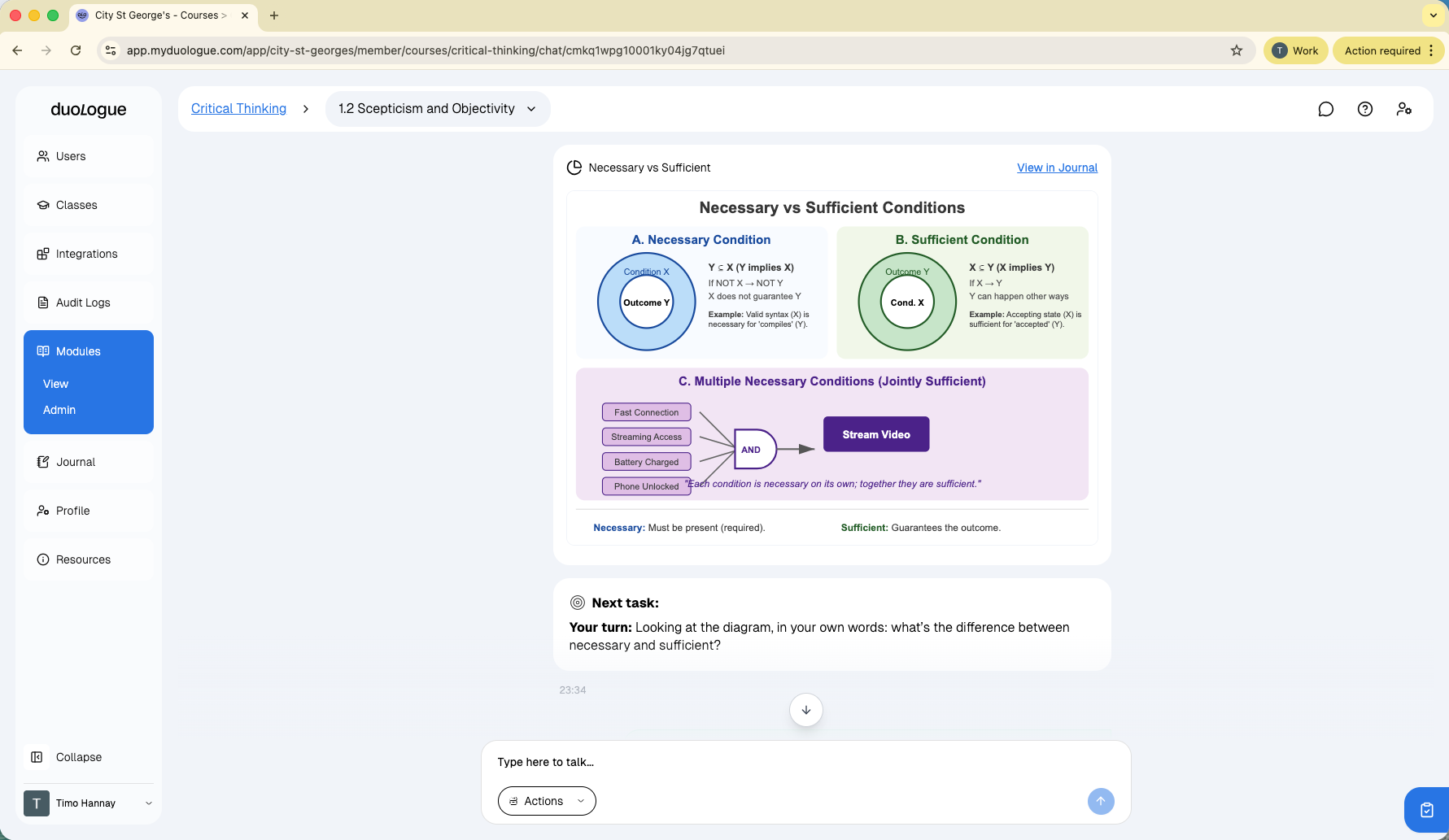
Task: Open the help question mark icon
Action: (1365, 109)
